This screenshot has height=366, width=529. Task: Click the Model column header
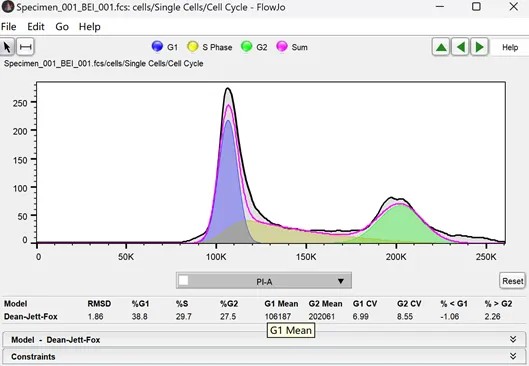[x=16, y=304]
